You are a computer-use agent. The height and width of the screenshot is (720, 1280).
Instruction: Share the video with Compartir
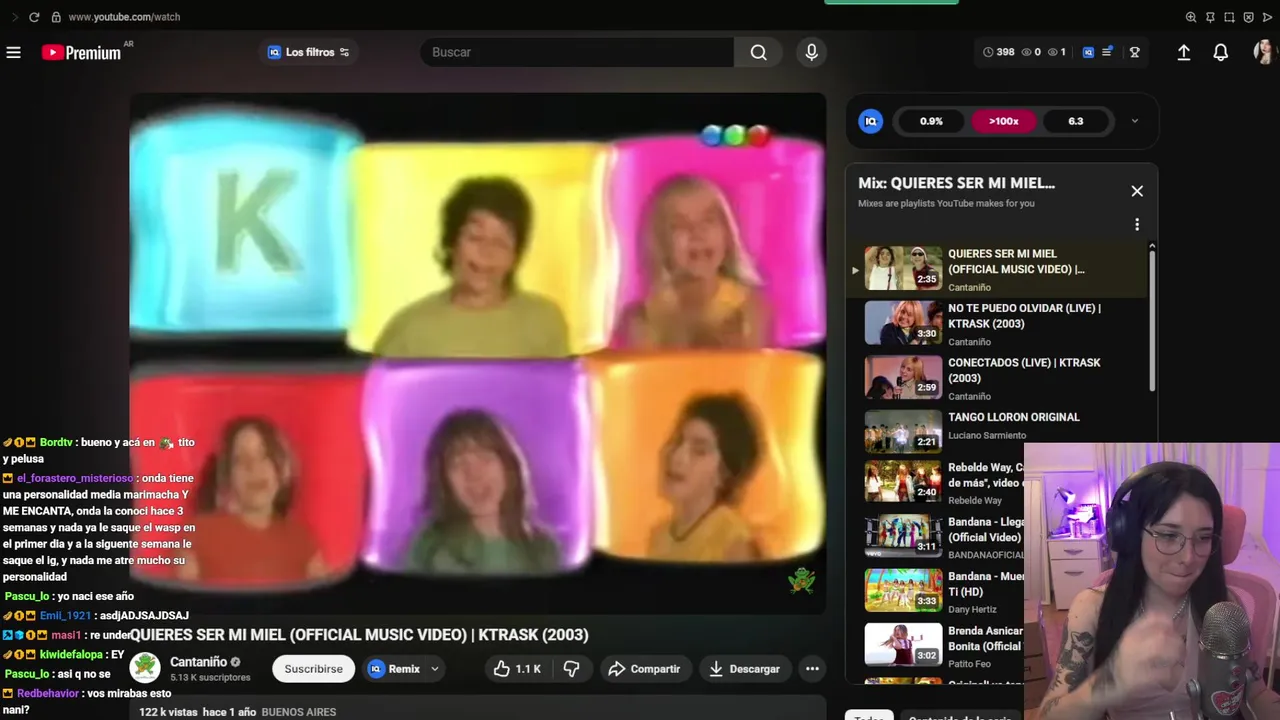point(644,669)
